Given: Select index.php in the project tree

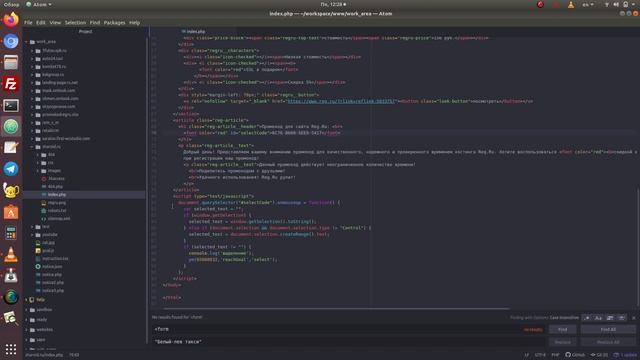Looking at the screenshot, I should click(57, 195).
